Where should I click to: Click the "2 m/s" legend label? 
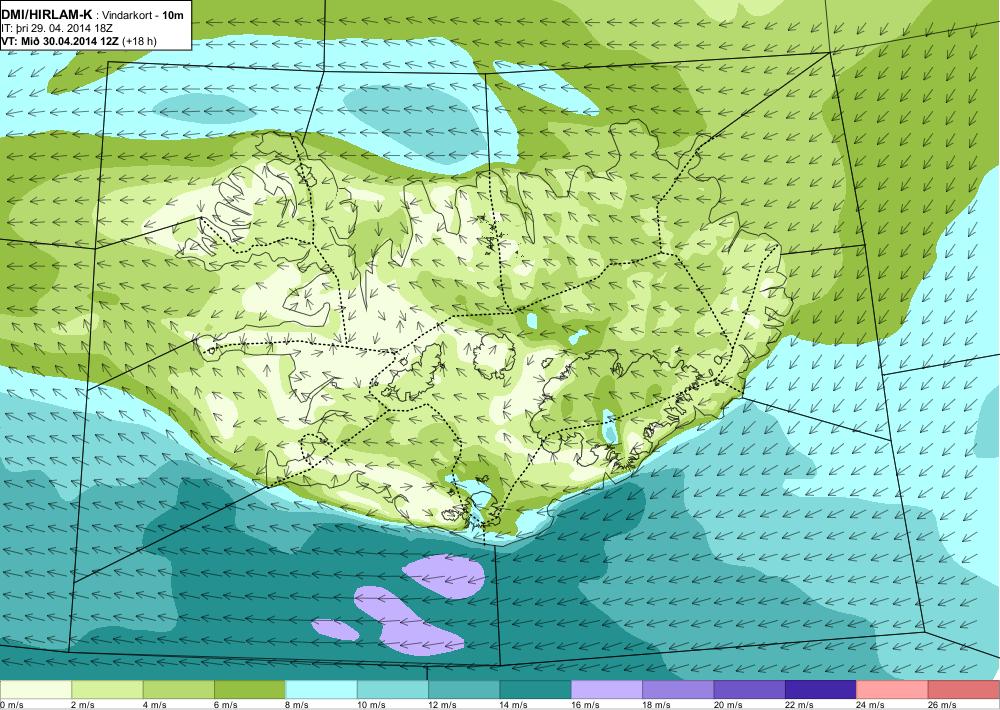(x=83, y=705)
